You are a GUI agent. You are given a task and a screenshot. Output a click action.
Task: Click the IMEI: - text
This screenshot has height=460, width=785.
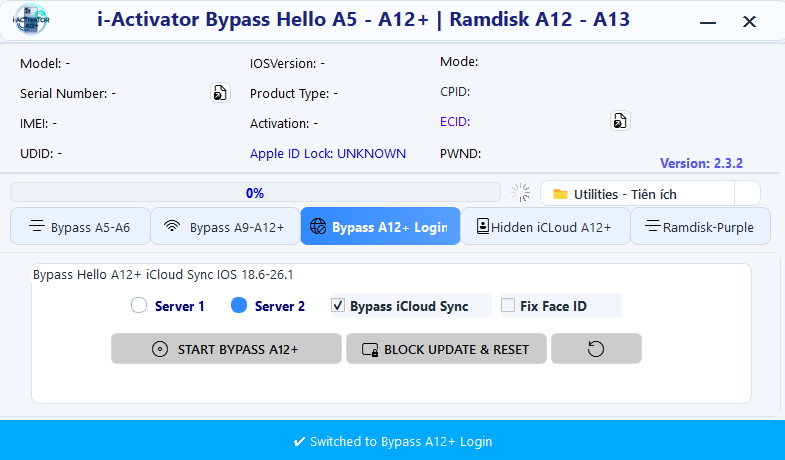(39, 123)
